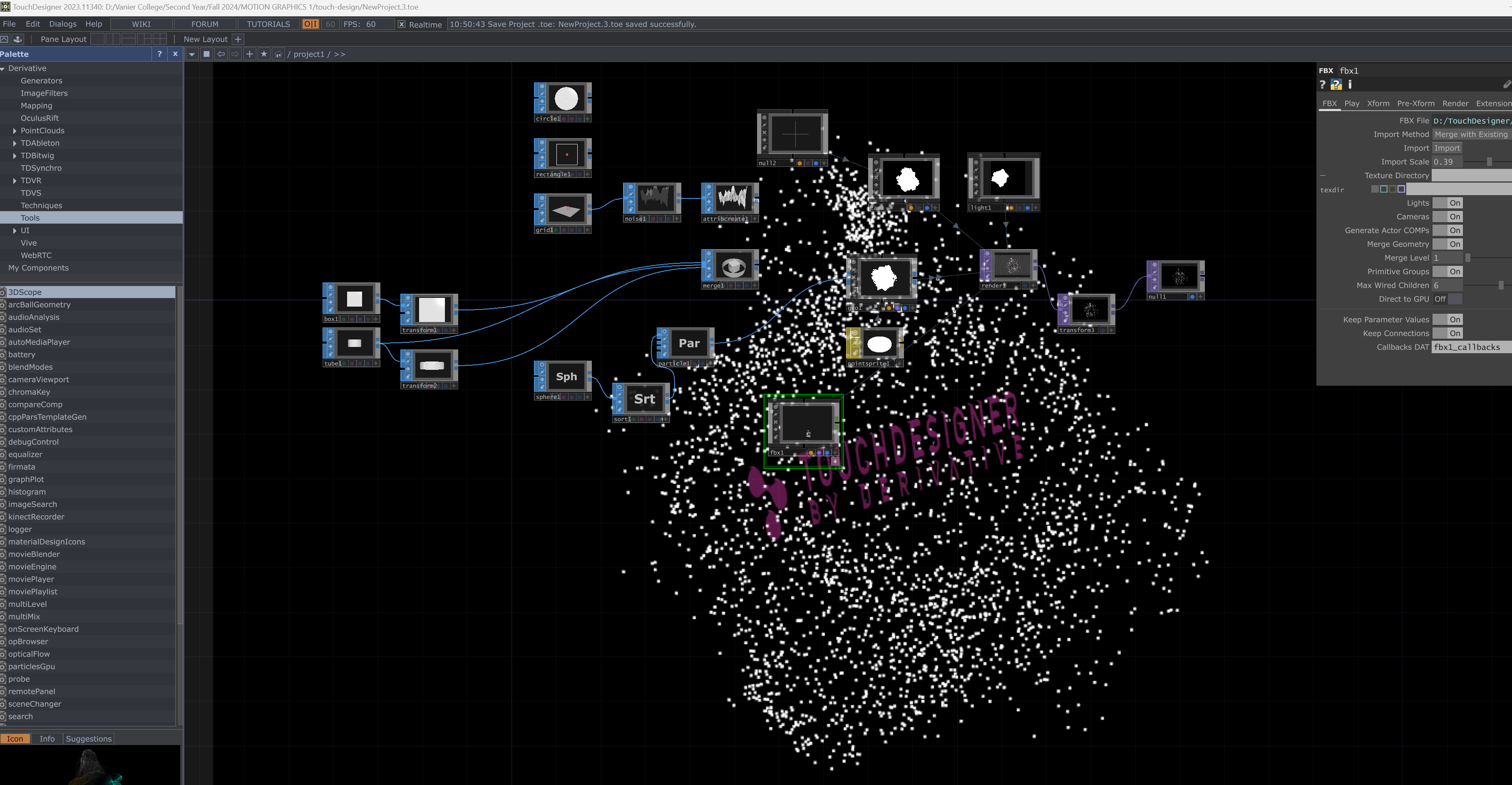Open the Render parameter page
Screen dimensions: 1512x785
(1455, 103)
